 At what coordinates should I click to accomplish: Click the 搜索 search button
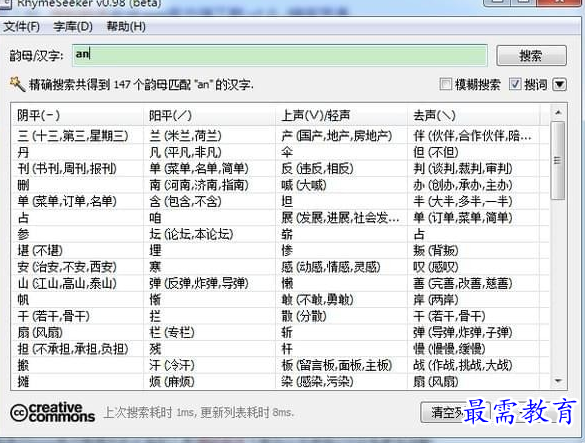pos(531,56)
